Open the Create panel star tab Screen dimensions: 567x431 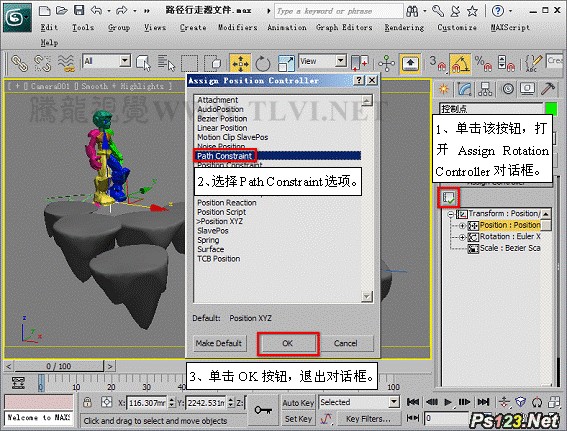pyautogui.click(x=443, y=89)
